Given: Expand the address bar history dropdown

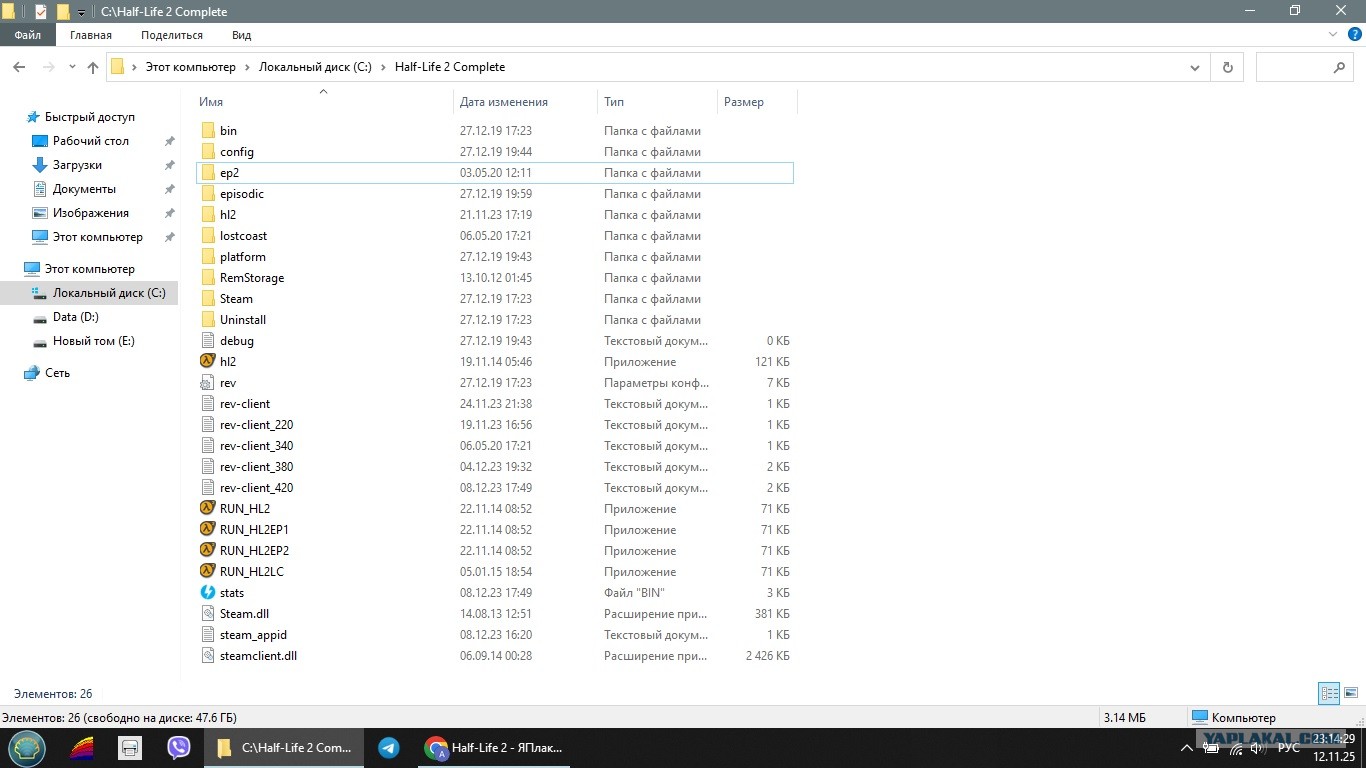Looking at the screenshot, I should [1195, 67].
